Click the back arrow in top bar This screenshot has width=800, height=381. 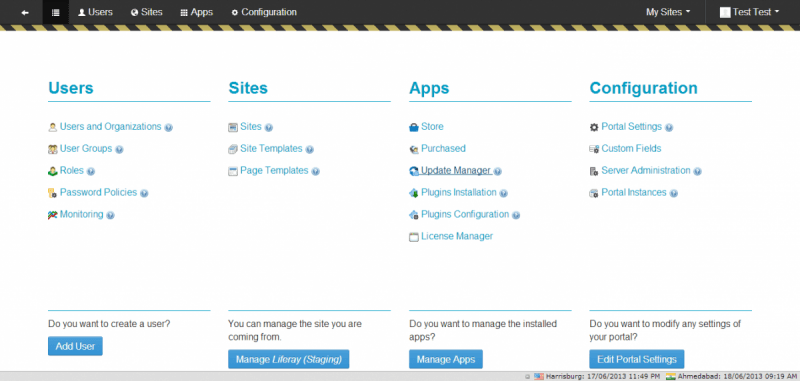coord(25,12)
